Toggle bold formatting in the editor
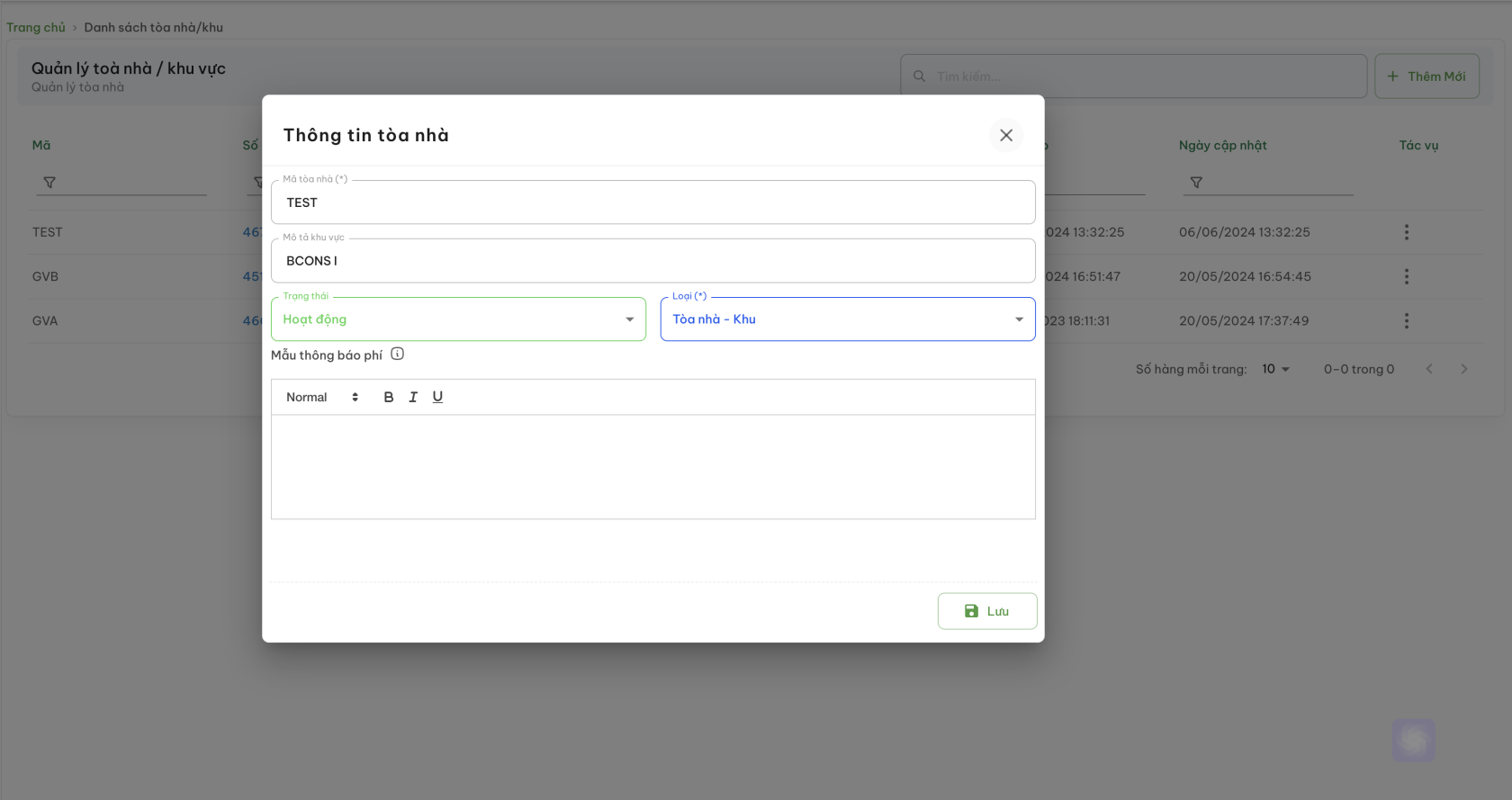1512x800 pixels. pyautogui.click(x=389, y=397)
